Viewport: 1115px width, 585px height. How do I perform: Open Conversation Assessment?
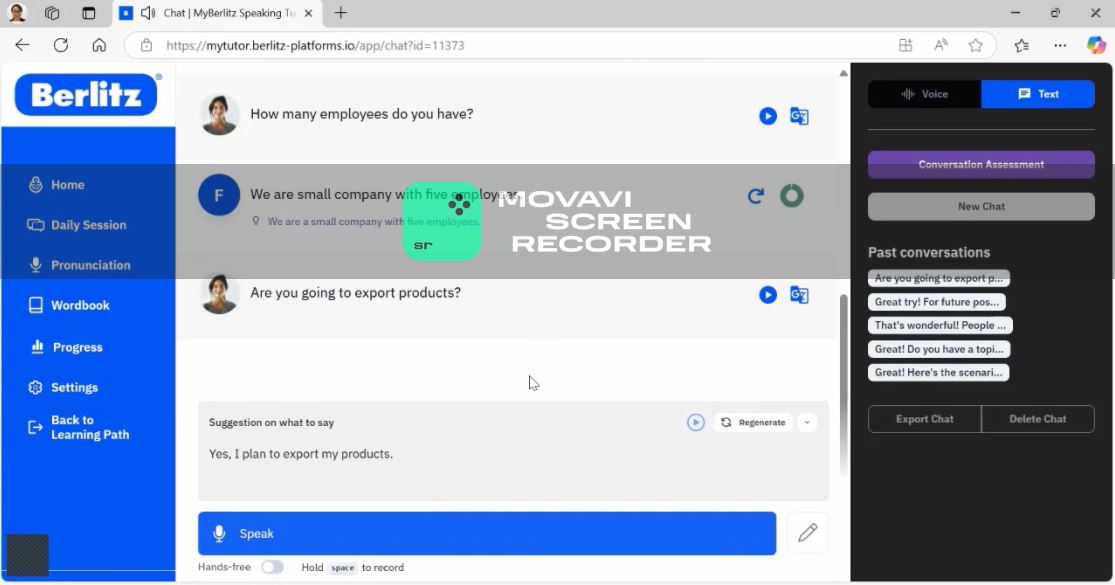point(981,164)
